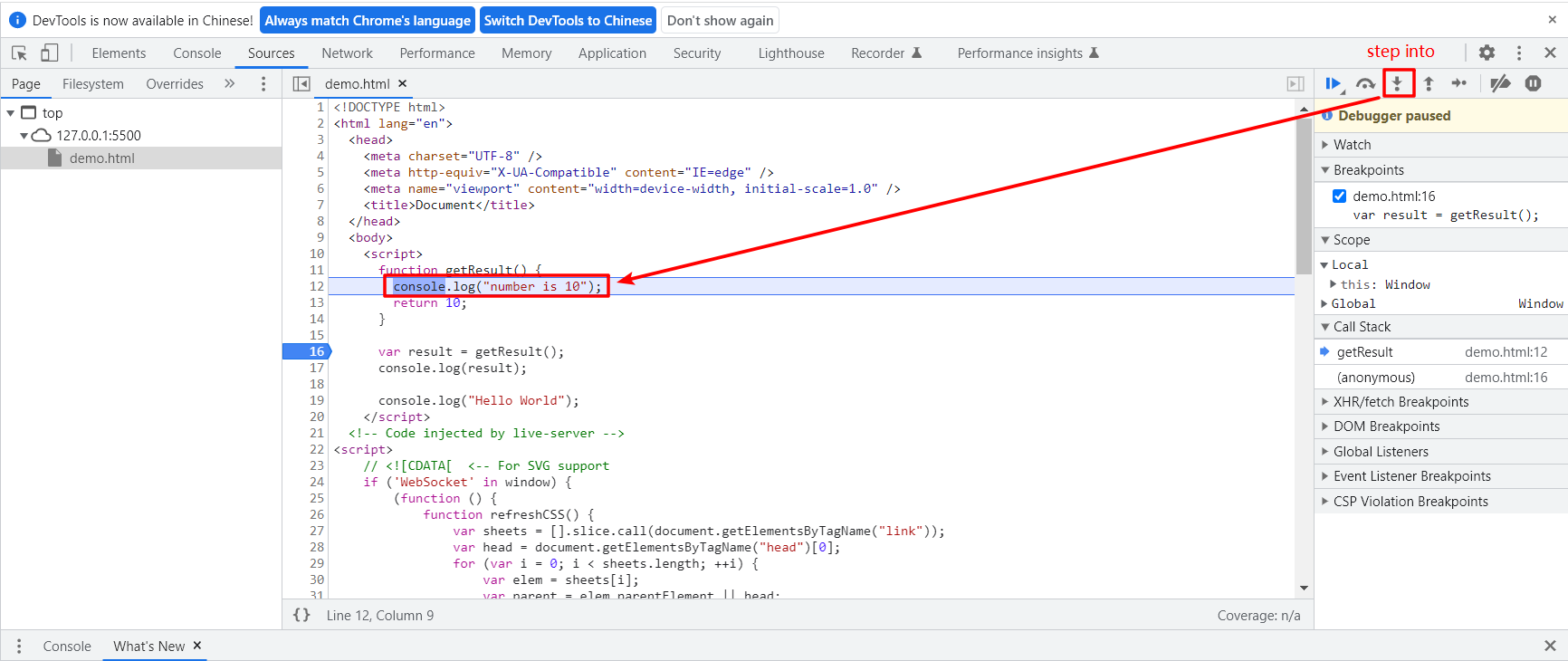This screenshot has width=1568, height=661.
Task: Select the (anonymous) call stack frame
Action: click(1441, 378)
